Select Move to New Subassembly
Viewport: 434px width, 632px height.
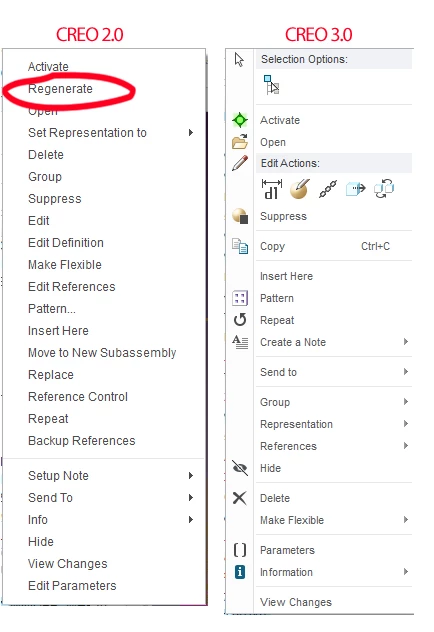(x=102, y=353)
